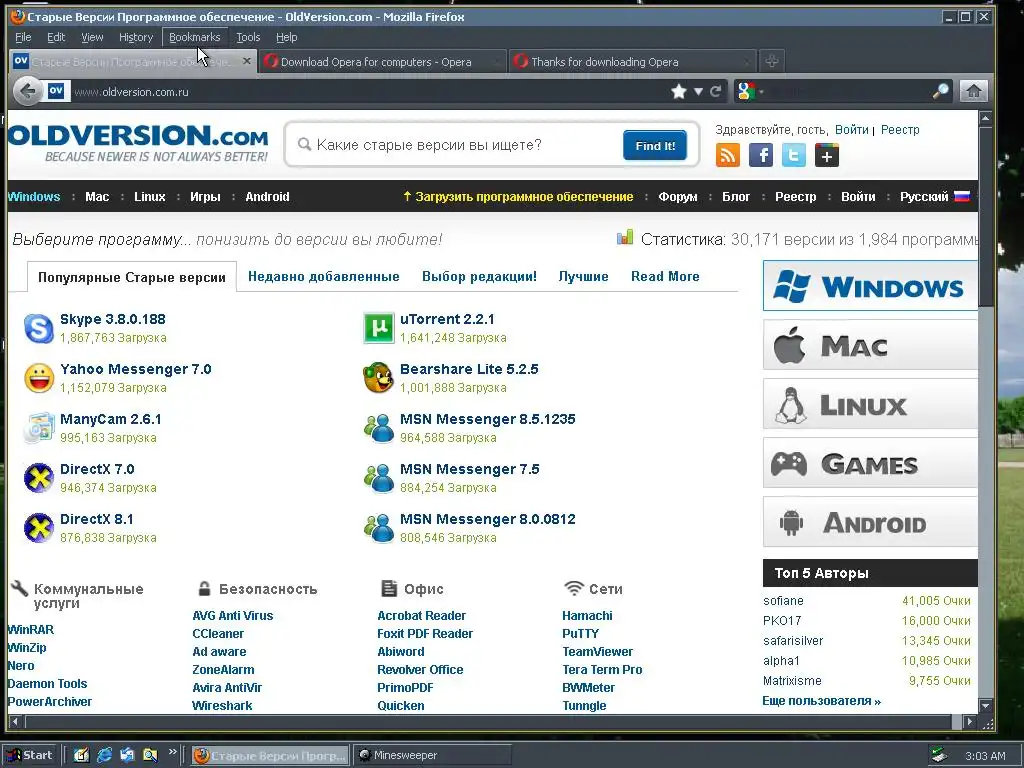Viewport: 1024px width, 768px height.
Task: Click the horizontal scrollbar right arrow
Action: tap(970, 722)
